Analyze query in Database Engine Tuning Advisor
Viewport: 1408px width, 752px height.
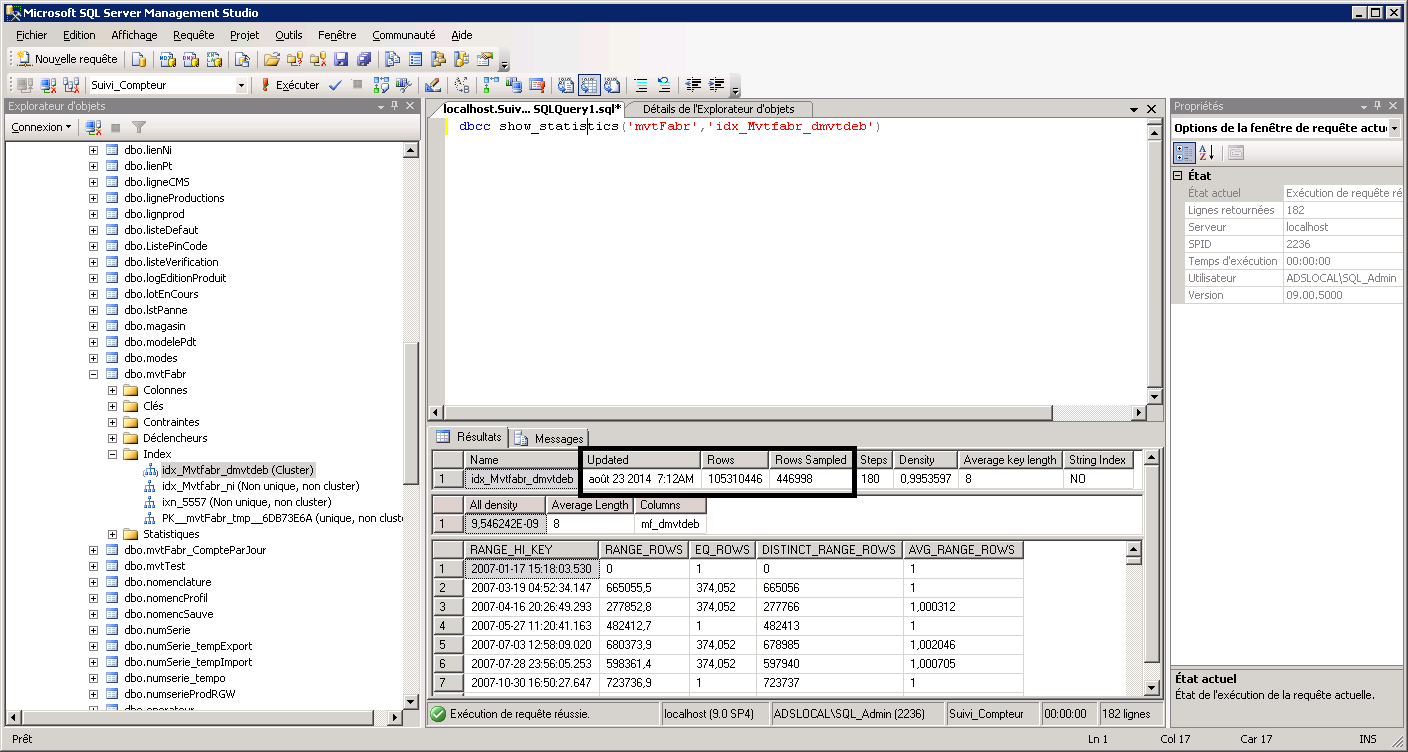coord(404,85)
